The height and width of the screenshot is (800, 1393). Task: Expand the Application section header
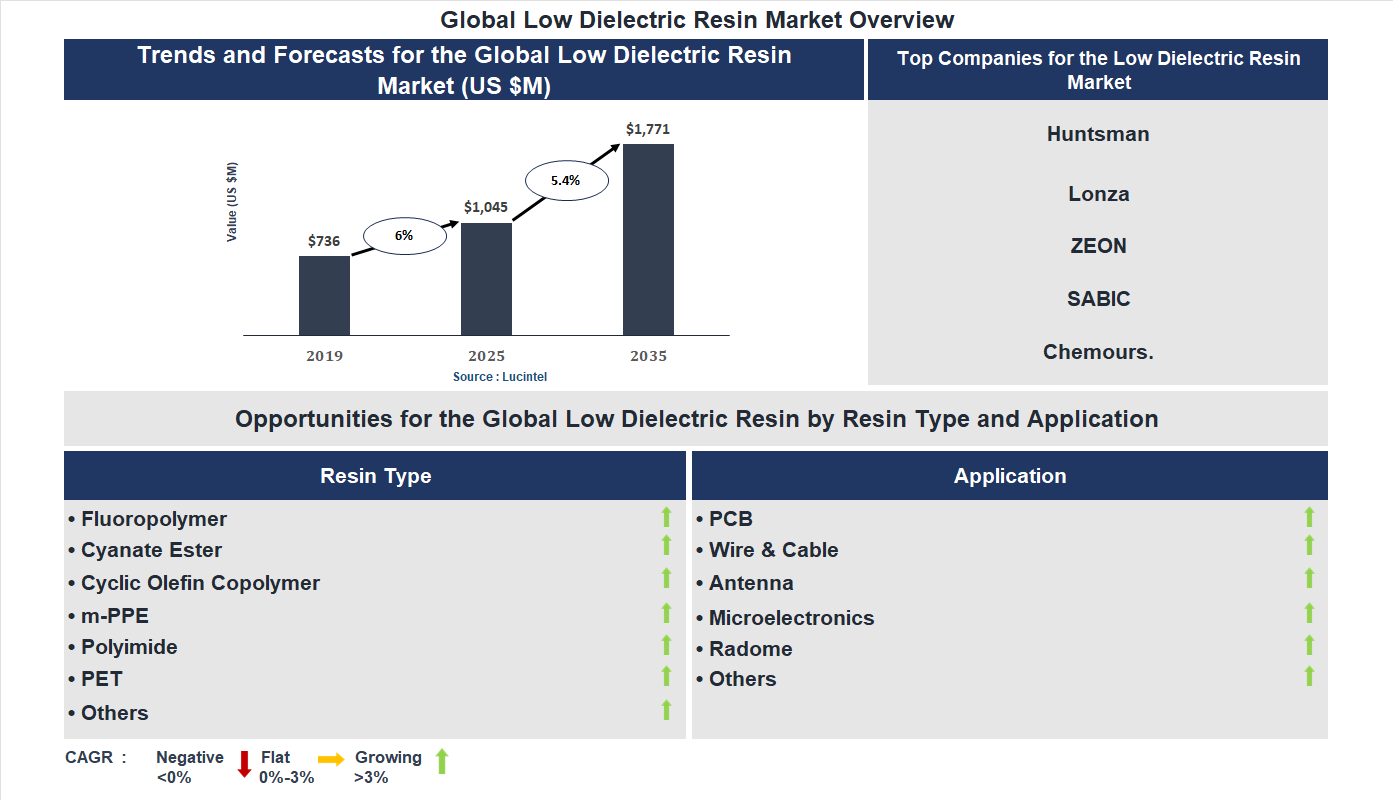coord(1010,475)
